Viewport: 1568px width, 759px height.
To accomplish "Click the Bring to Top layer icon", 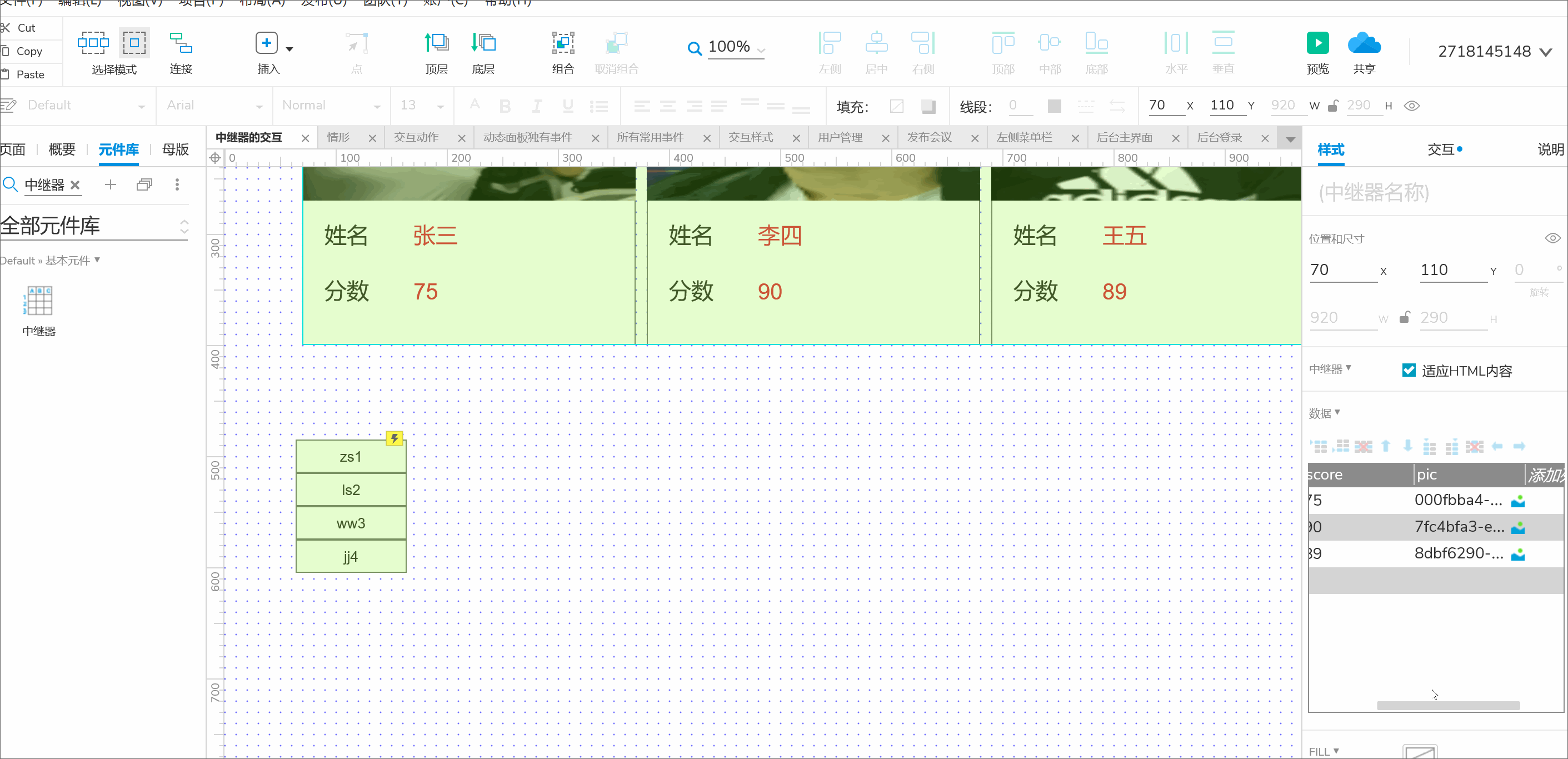I will click(x=436, y=43).
